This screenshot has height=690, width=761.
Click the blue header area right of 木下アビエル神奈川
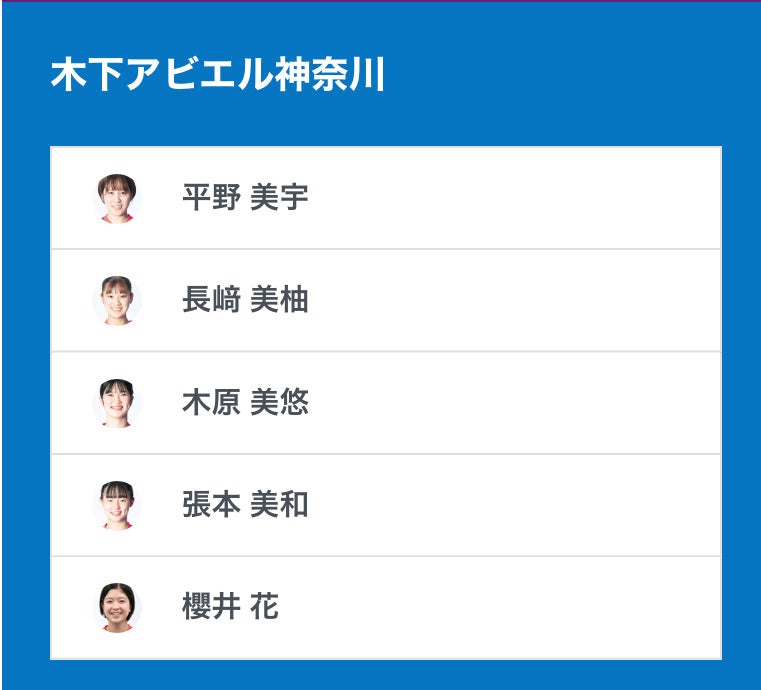pyautogui.click(x=570, y=75)
